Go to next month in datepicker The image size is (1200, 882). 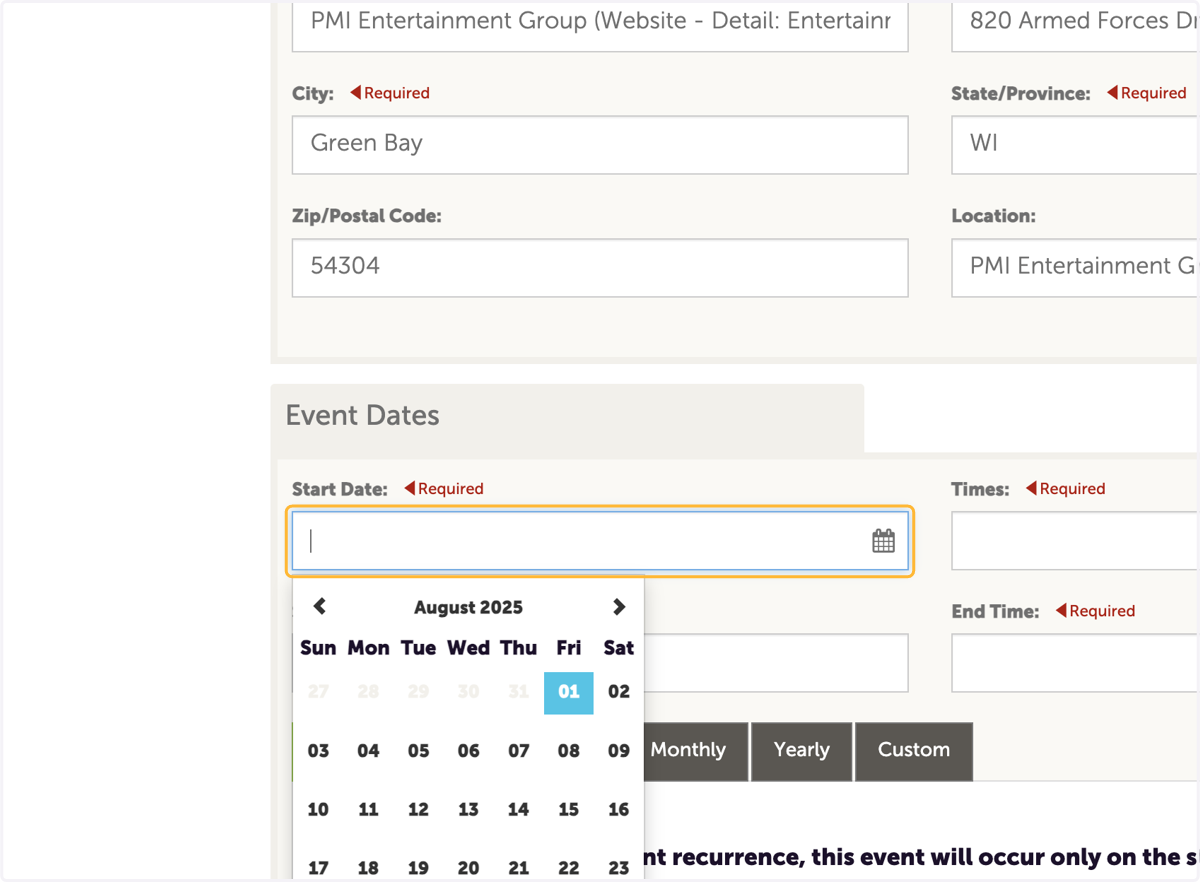coord(619,606)
